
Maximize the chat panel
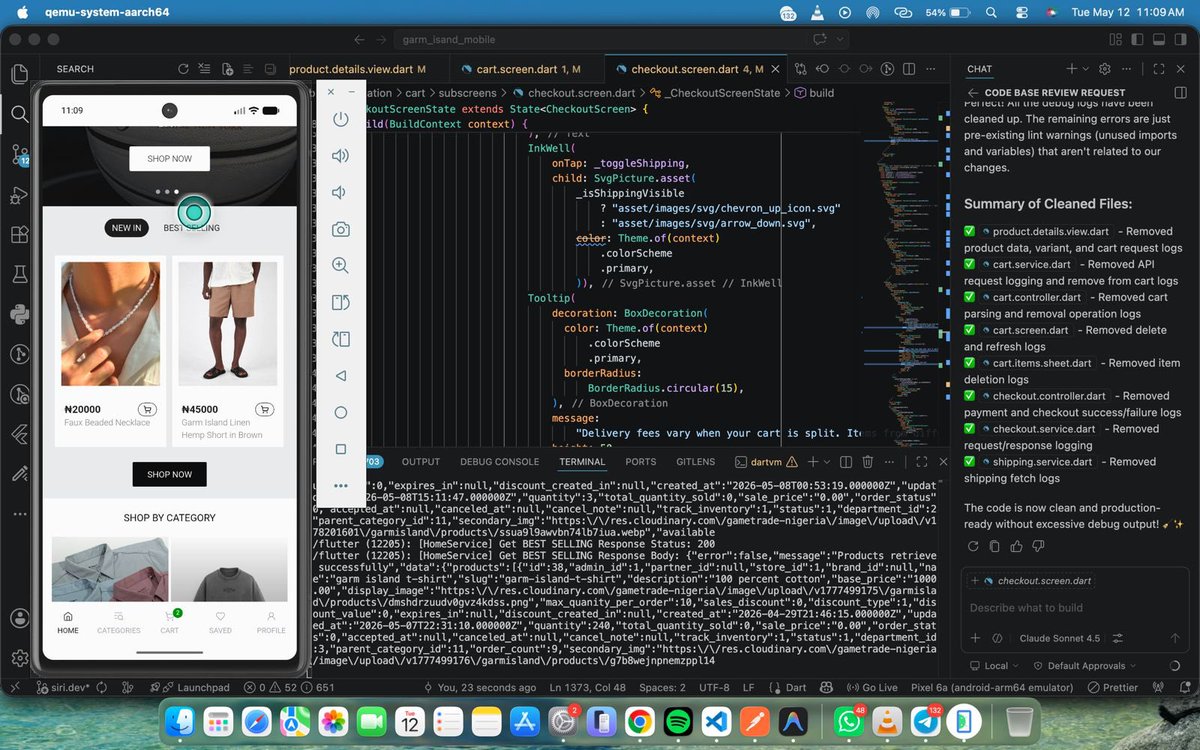click(1159, 69)
